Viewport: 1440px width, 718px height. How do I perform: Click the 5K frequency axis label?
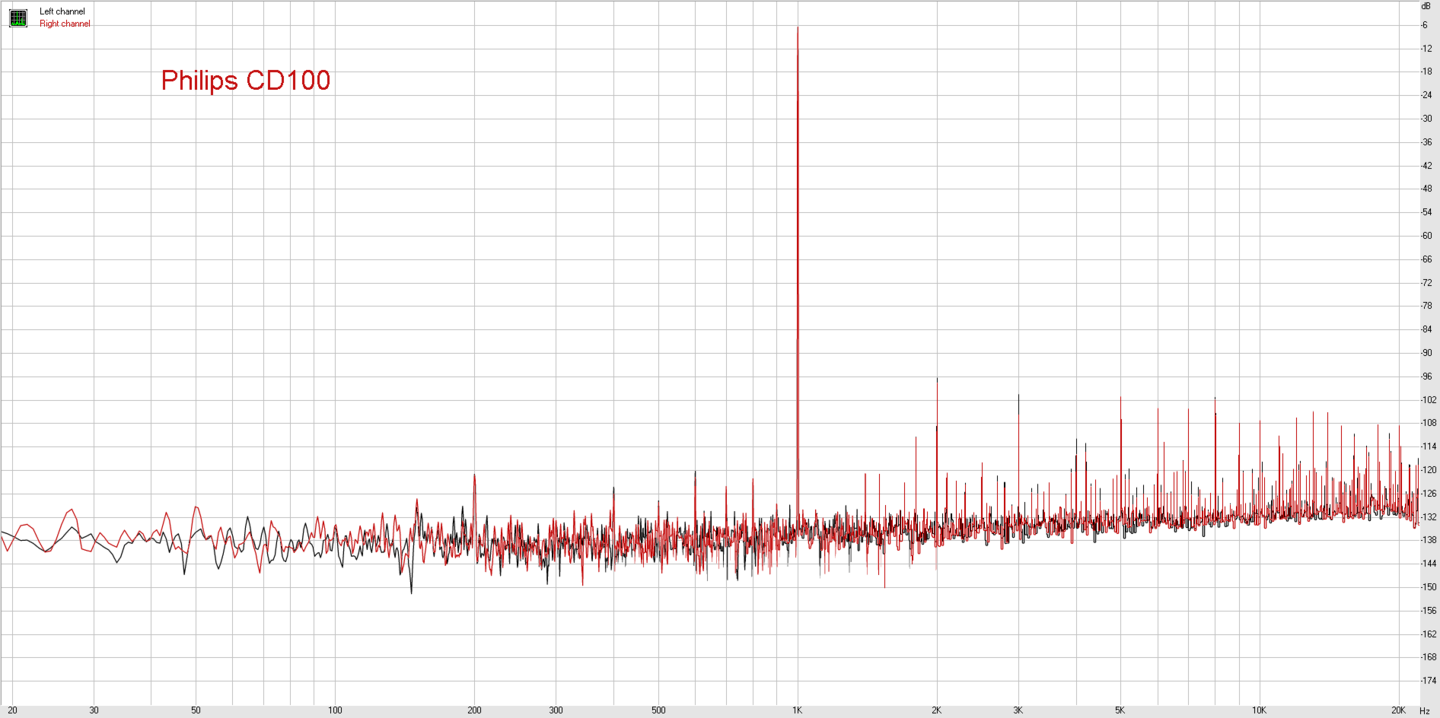coord(1120,711)
